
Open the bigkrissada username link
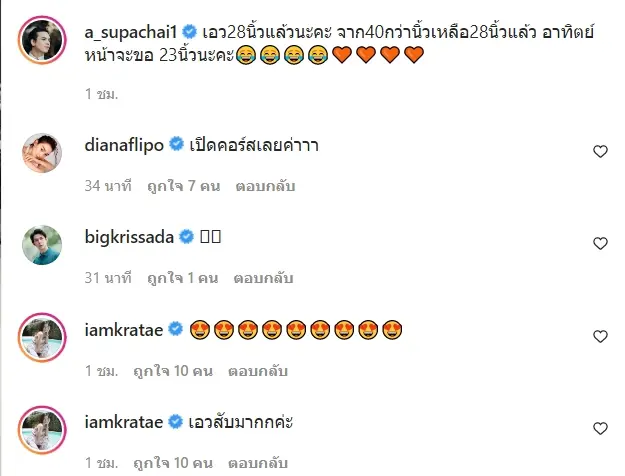129,237
